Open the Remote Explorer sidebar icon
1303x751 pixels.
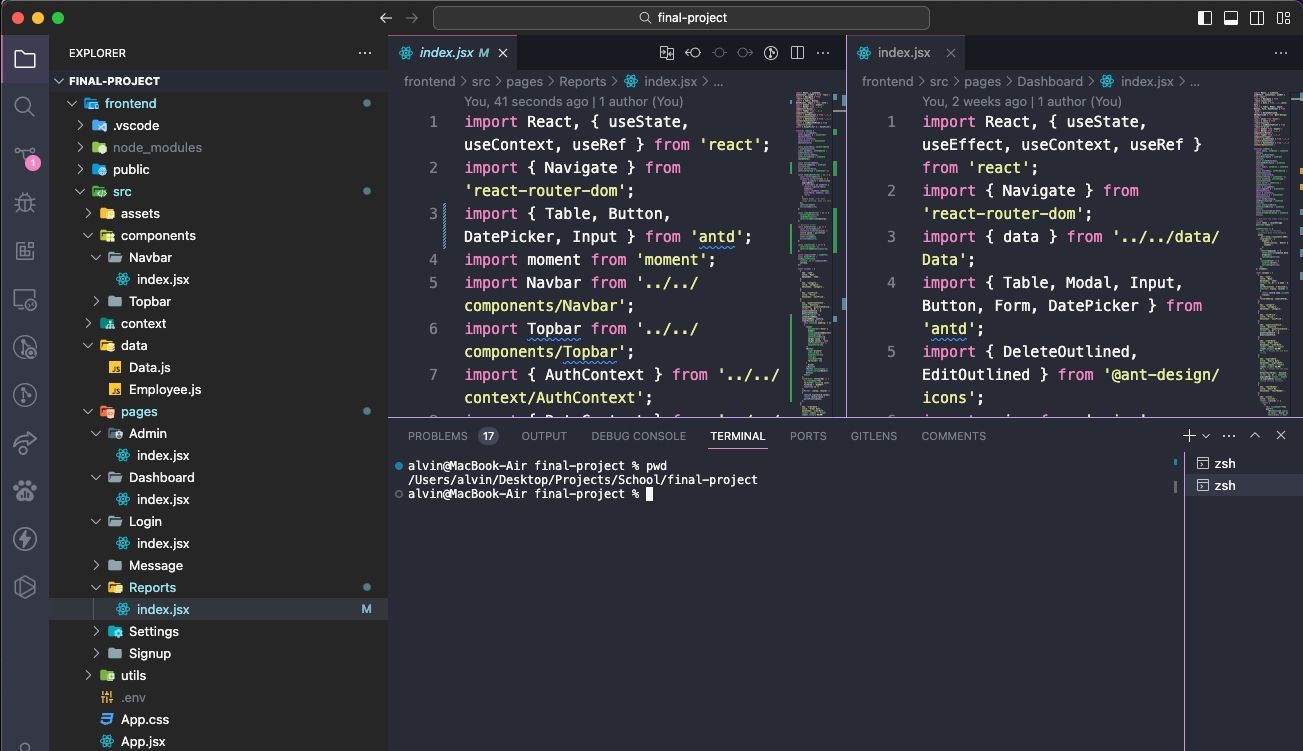click(x=26, y=298)
